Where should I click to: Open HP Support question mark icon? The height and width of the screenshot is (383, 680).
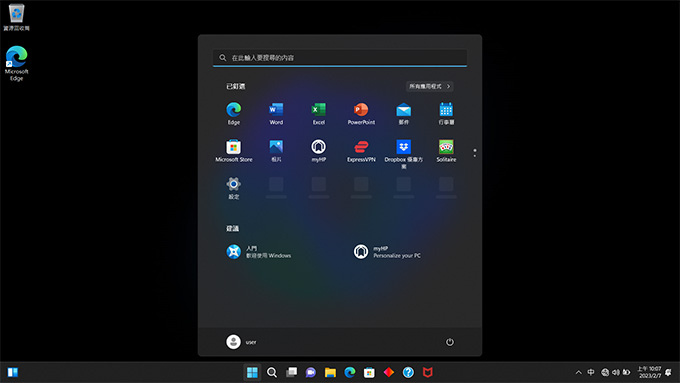point(408,372)
